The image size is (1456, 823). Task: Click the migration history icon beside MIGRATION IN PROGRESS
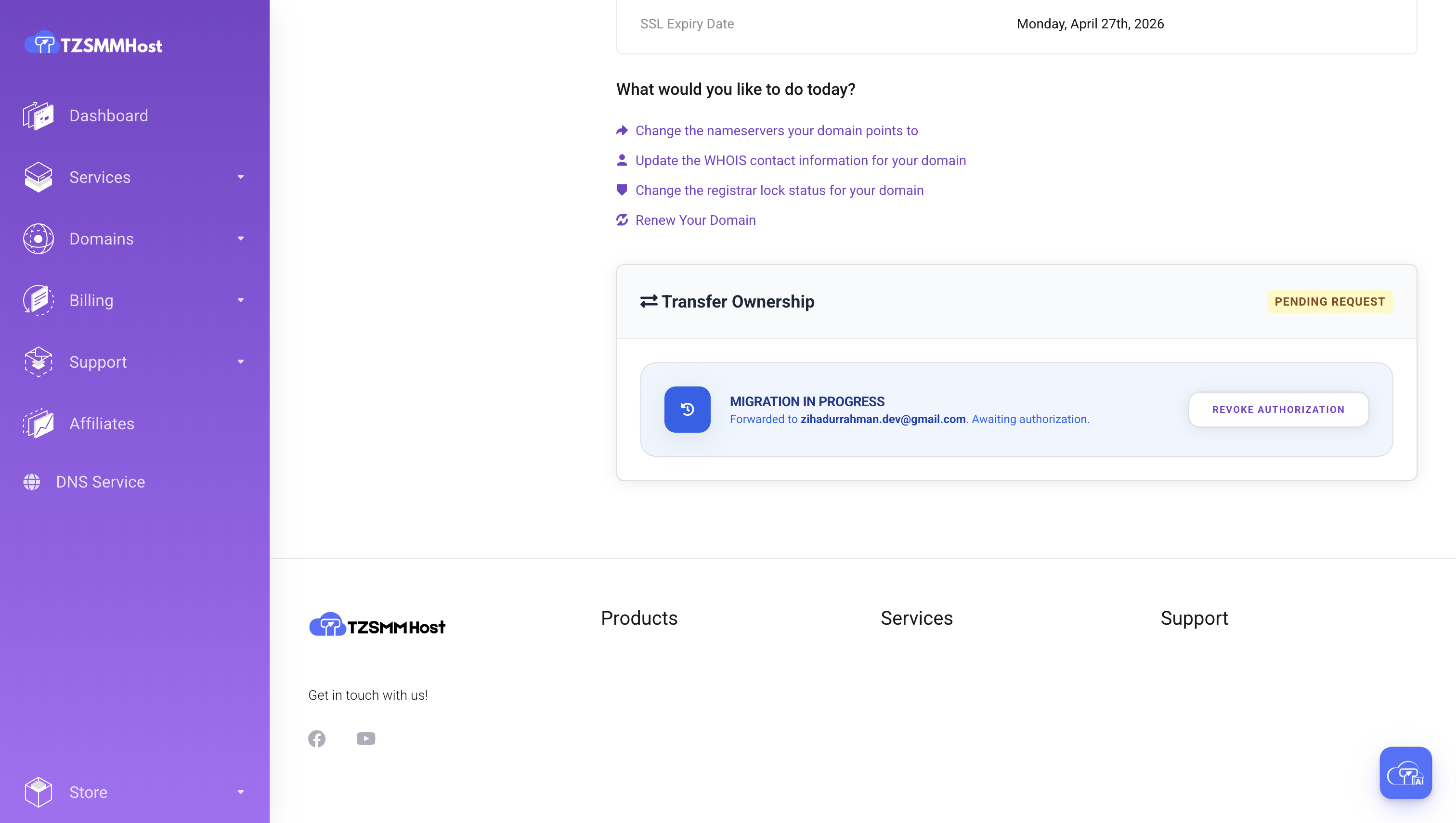tap(687, 409)
